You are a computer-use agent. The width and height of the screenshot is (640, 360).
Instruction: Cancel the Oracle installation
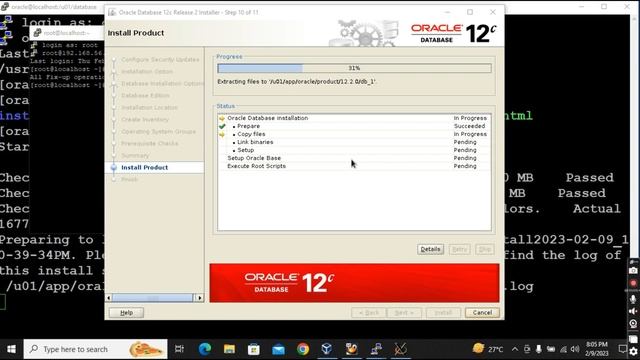pos(482,313)
